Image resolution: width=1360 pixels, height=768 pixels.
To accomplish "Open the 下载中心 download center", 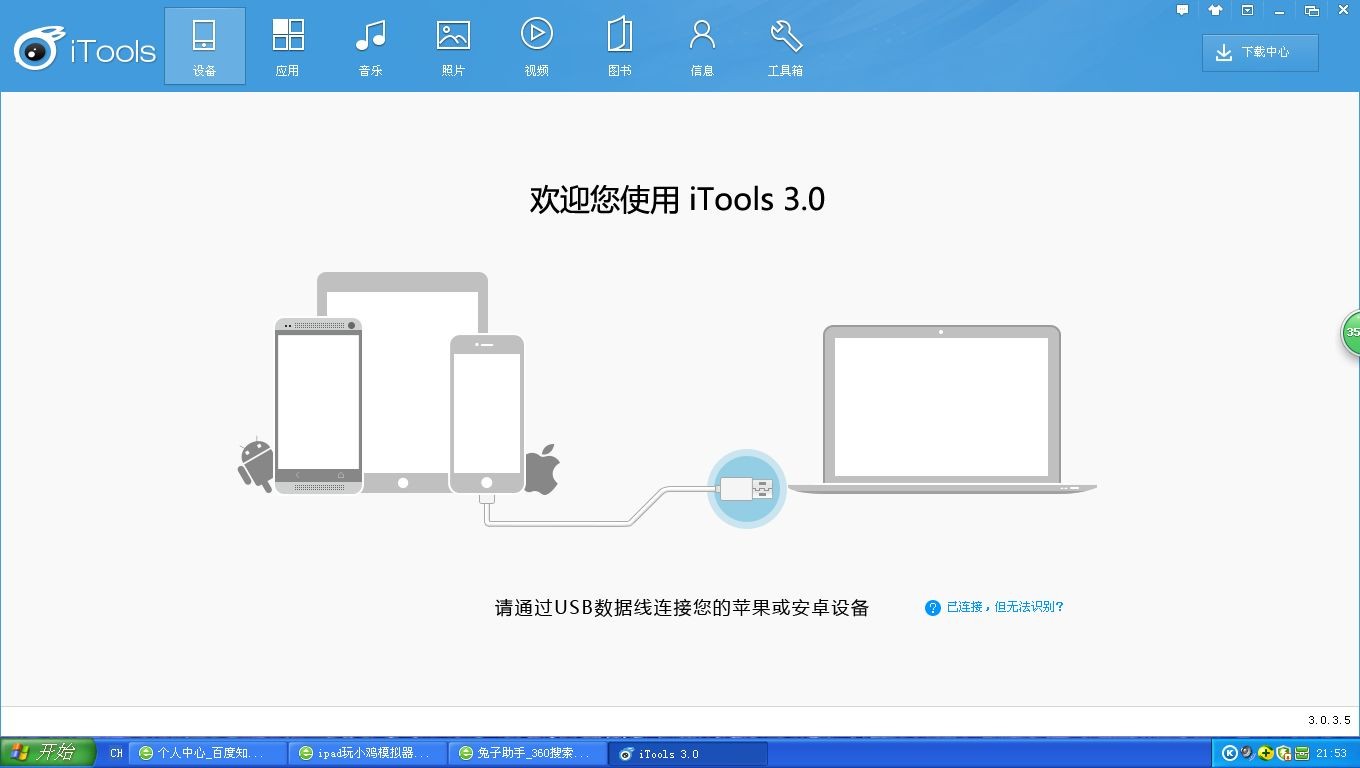I will (1260, 53).
